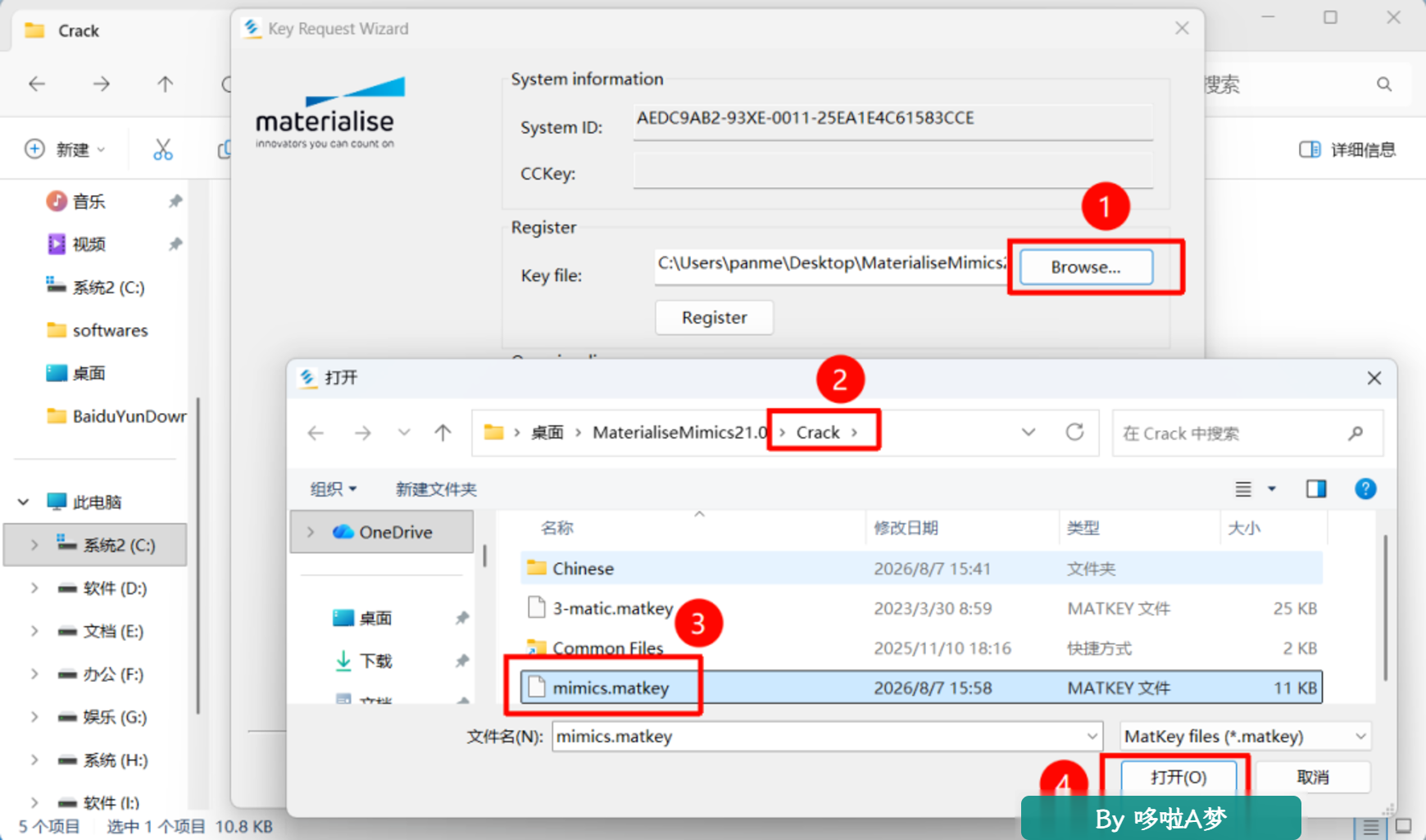
Task: Click the search magnifier icon in Explorer
Action: (1384, 84)
